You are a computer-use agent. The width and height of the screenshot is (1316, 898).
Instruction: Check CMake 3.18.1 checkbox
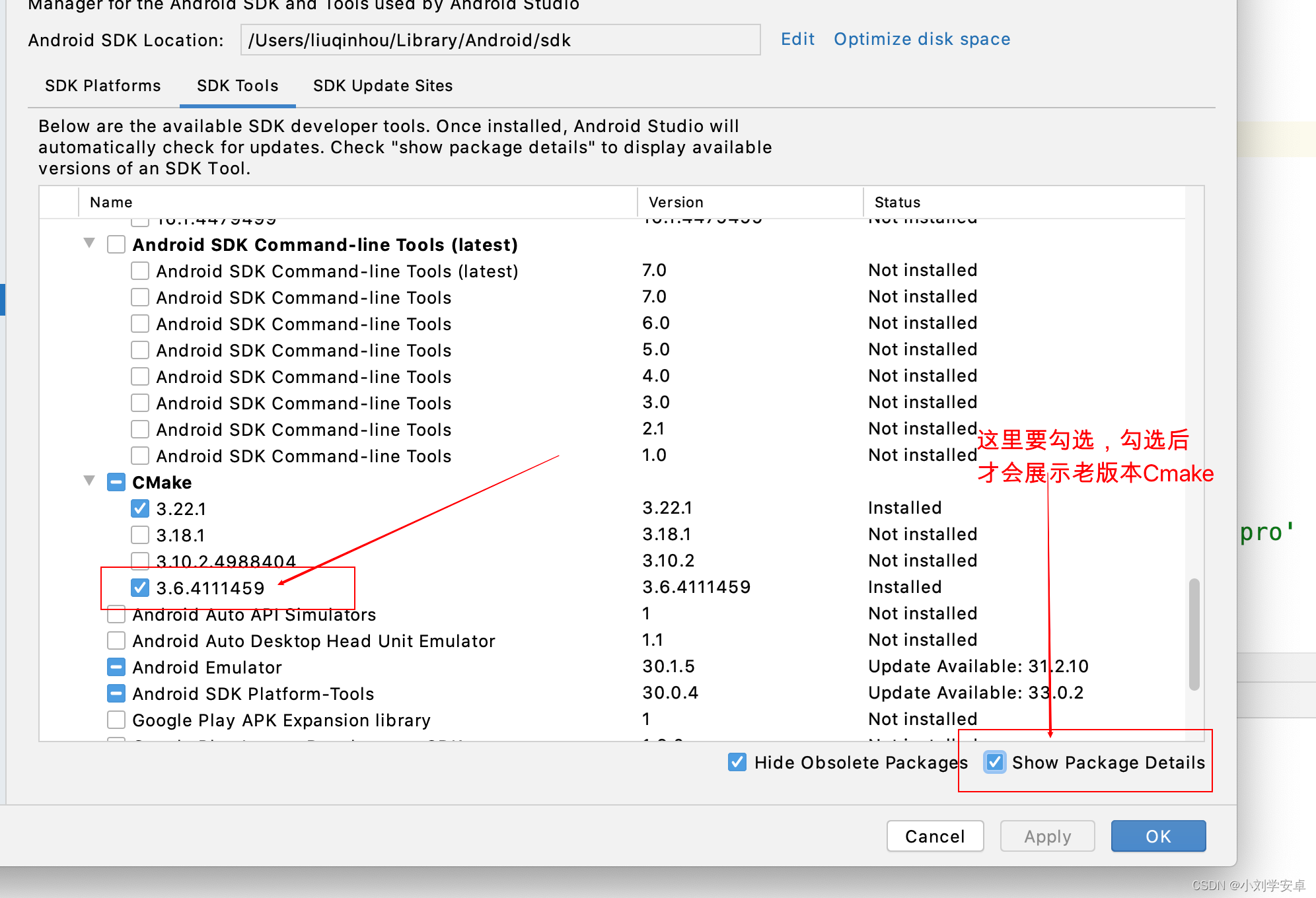coord(140,535)
